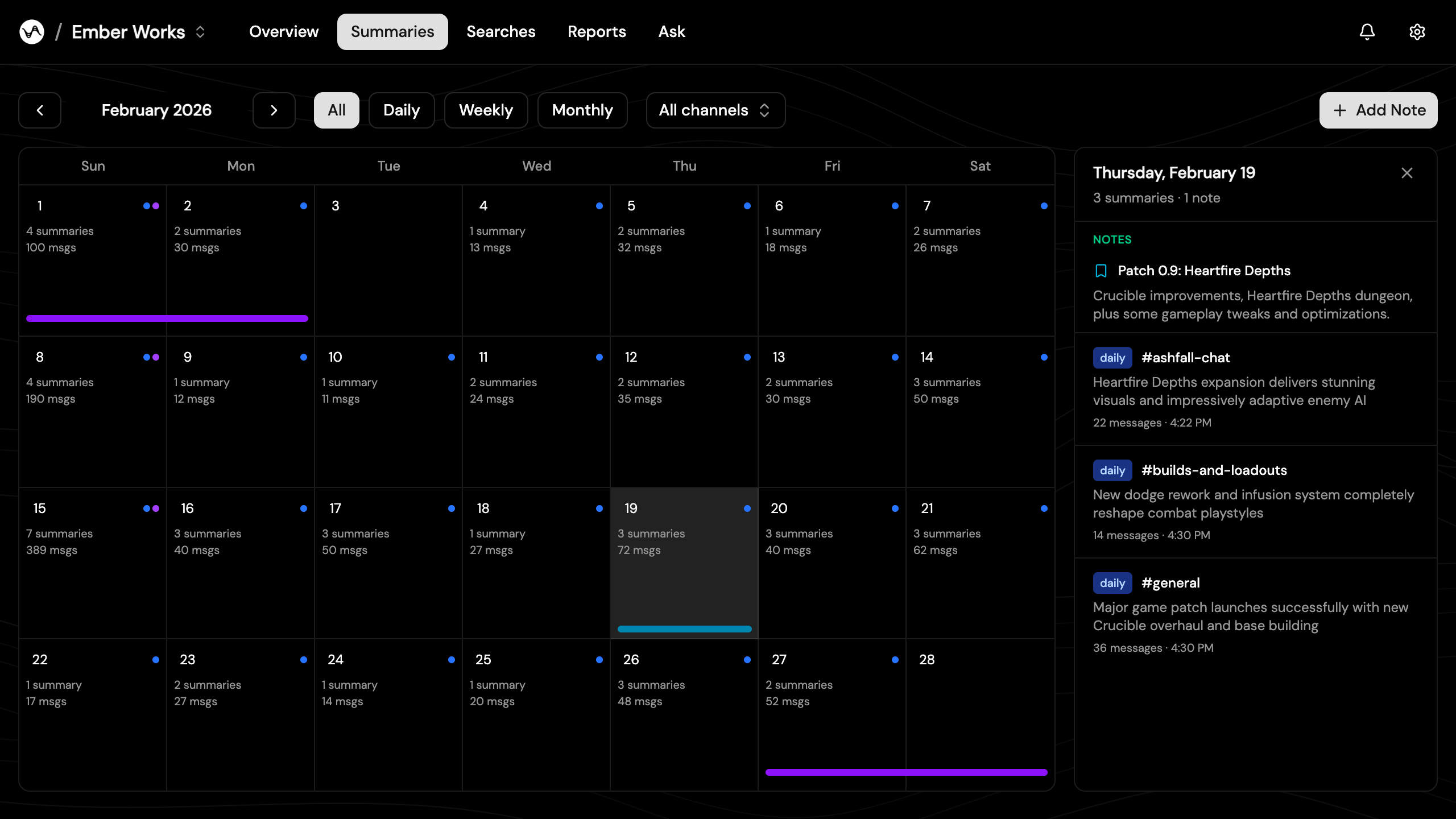Screen dimensions: 1456x819
Task: Expand the Ember Works workspace switcher
Action: pos(200,32)
